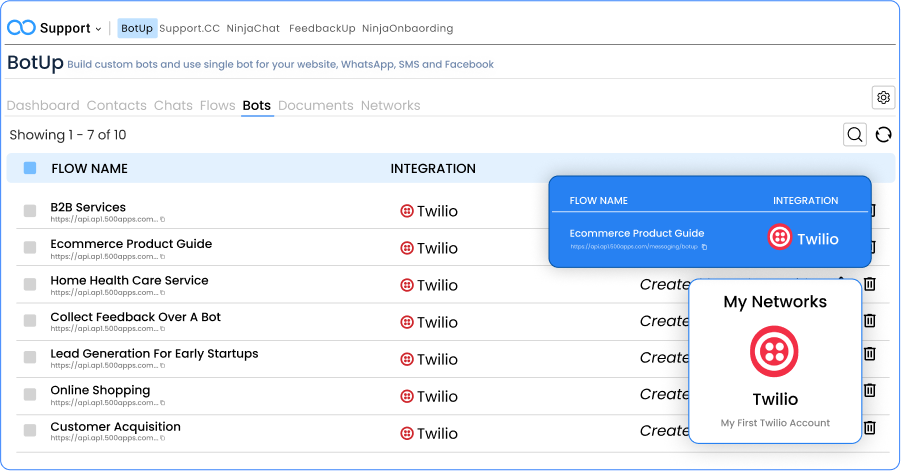Open the Lead Generation For Early Startups flow
Viewport: 901px width, 471px height.
[x=154, y=353]
